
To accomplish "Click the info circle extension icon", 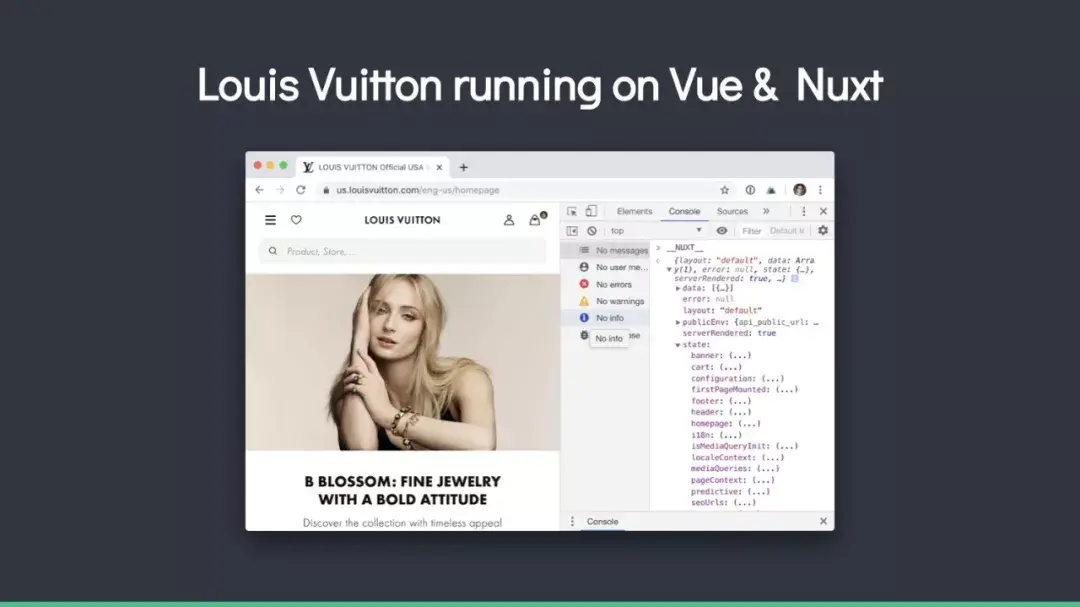I will pyautogui.click(x=750, y=190).
